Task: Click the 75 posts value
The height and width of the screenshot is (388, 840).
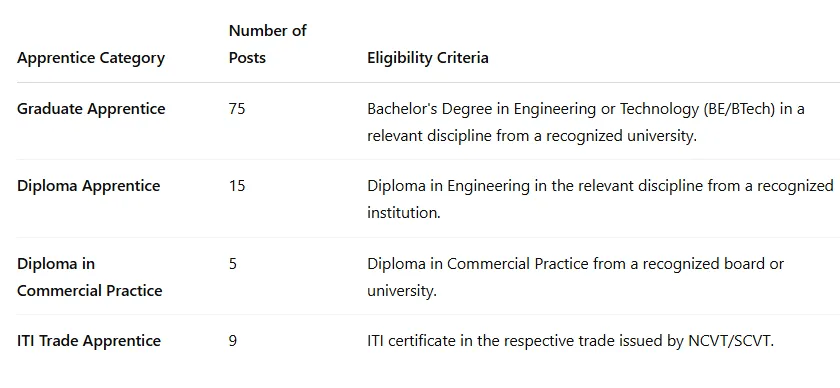Action: point(237,109)
